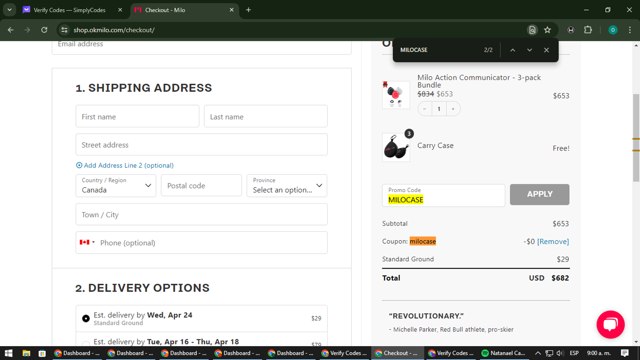
Task: Switch to the Verify Codes — SimplyCodes tab
Action: tap(69, 10)
